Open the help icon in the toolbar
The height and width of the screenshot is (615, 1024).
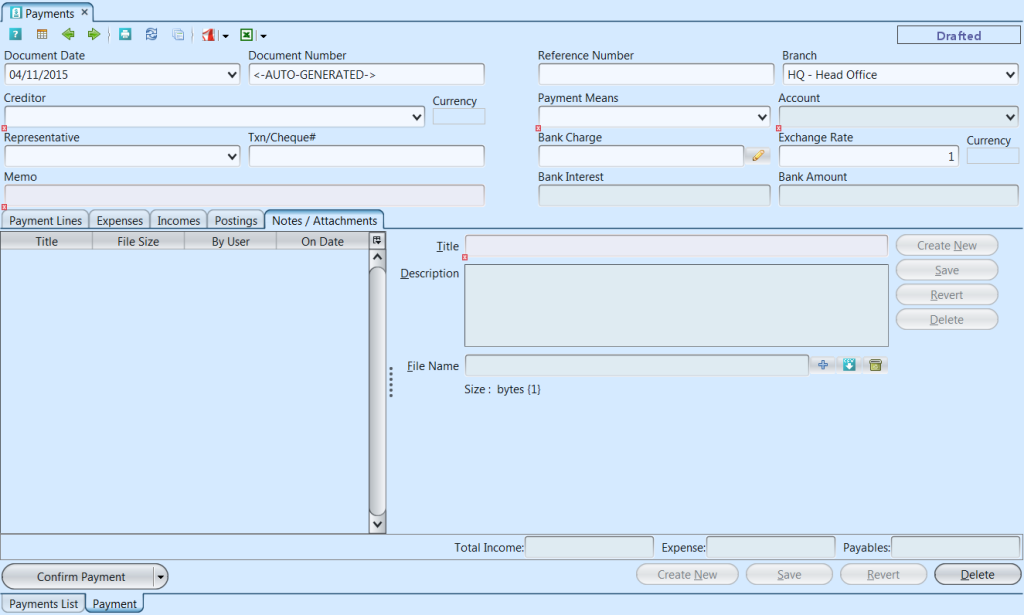tap(15, 35)
